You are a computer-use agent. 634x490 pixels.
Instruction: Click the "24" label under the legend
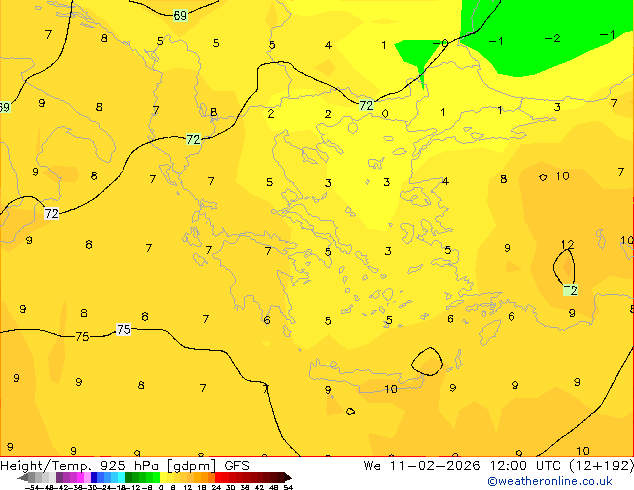[x=216, y=487]
